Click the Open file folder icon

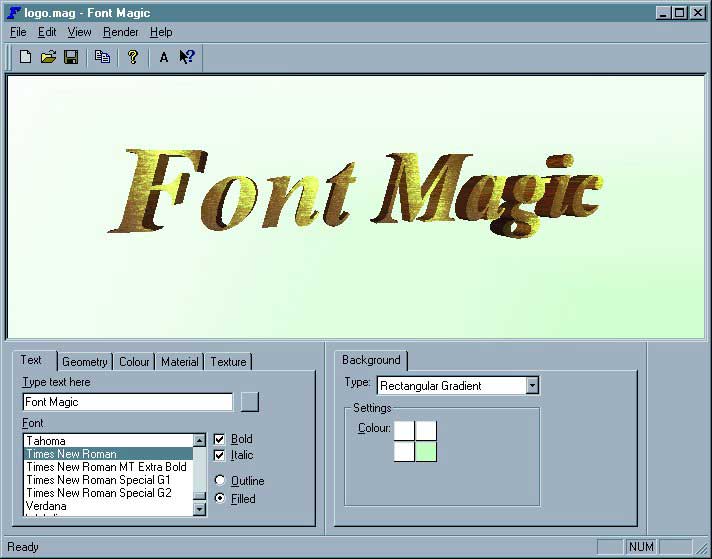coord(48,57)
